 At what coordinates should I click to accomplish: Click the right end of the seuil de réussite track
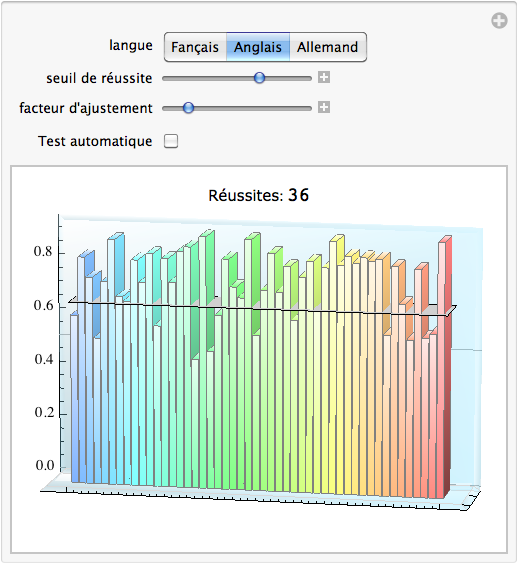coord(309,78)
